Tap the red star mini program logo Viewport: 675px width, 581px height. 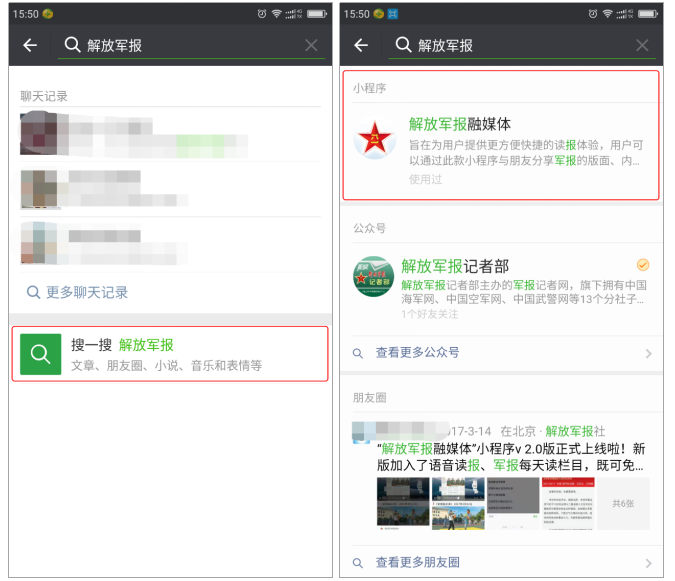pos(375,138)
